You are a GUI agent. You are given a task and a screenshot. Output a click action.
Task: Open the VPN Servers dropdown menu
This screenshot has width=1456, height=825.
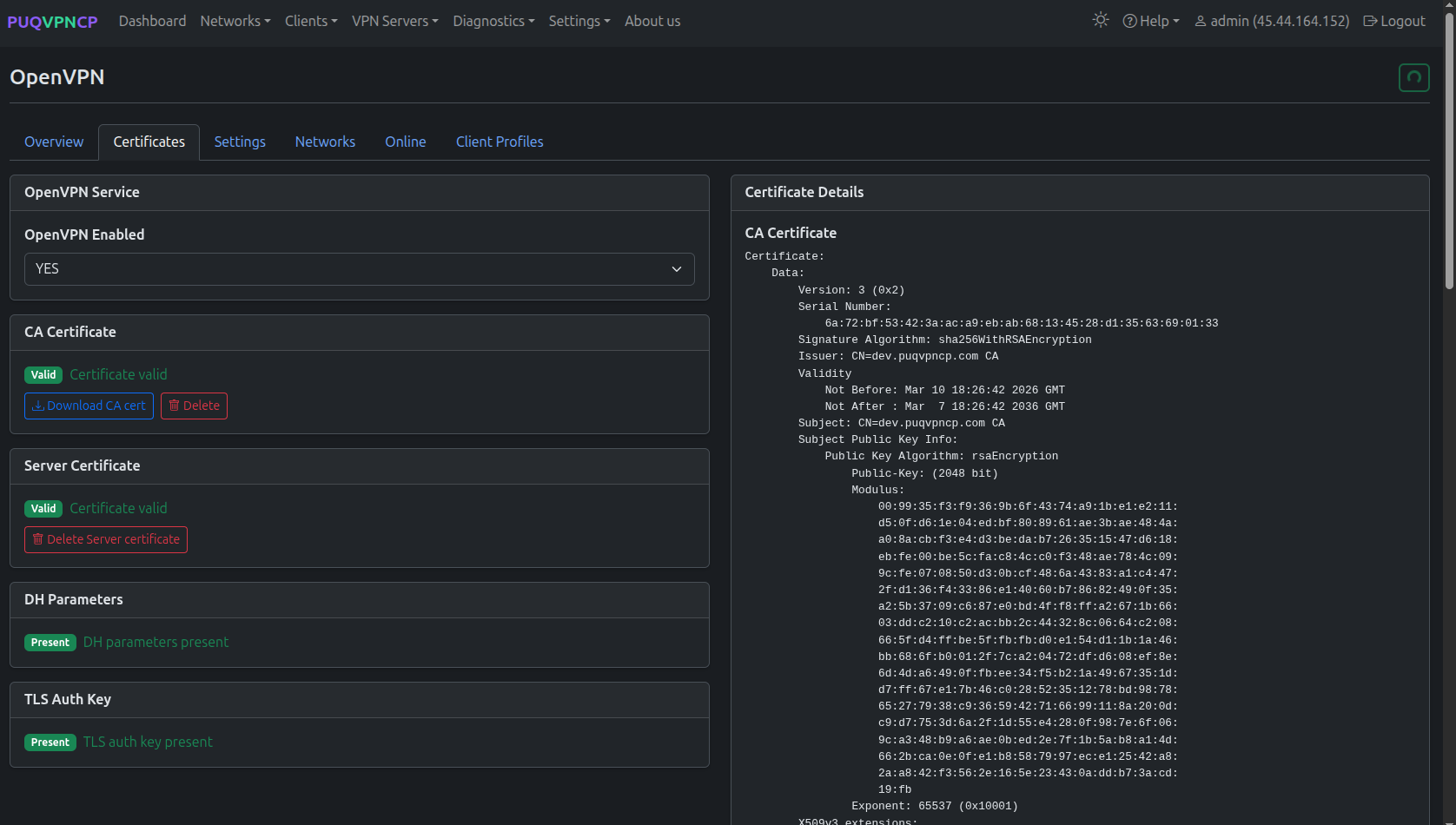(395, 21)
